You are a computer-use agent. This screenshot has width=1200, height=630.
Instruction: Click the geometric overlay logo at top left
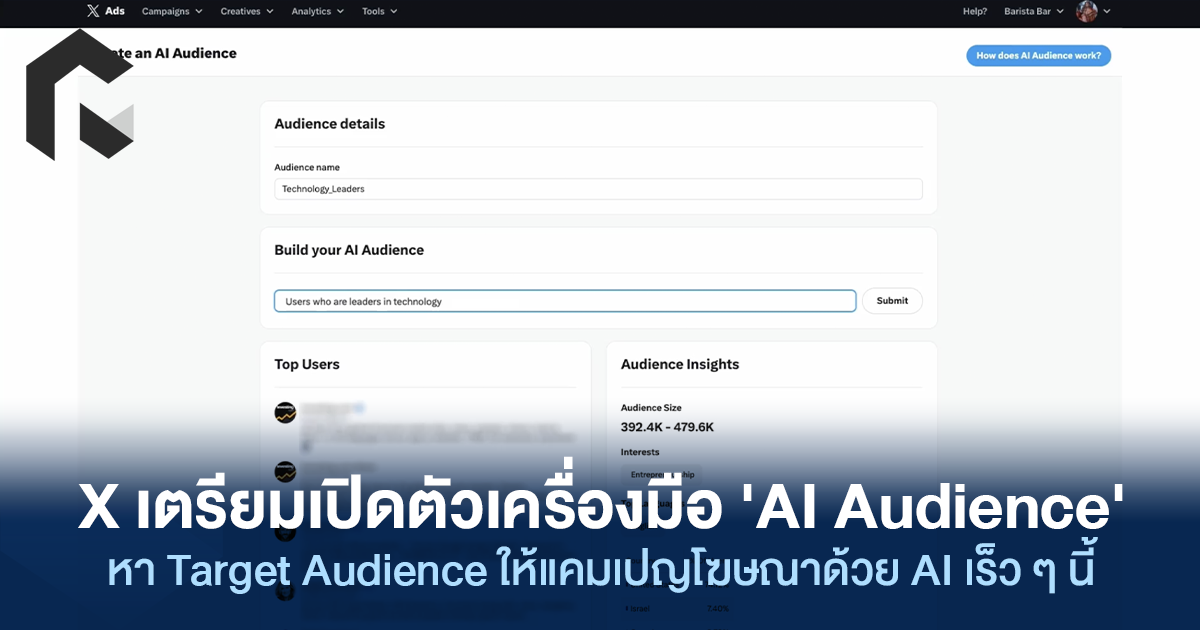(78, 95)
